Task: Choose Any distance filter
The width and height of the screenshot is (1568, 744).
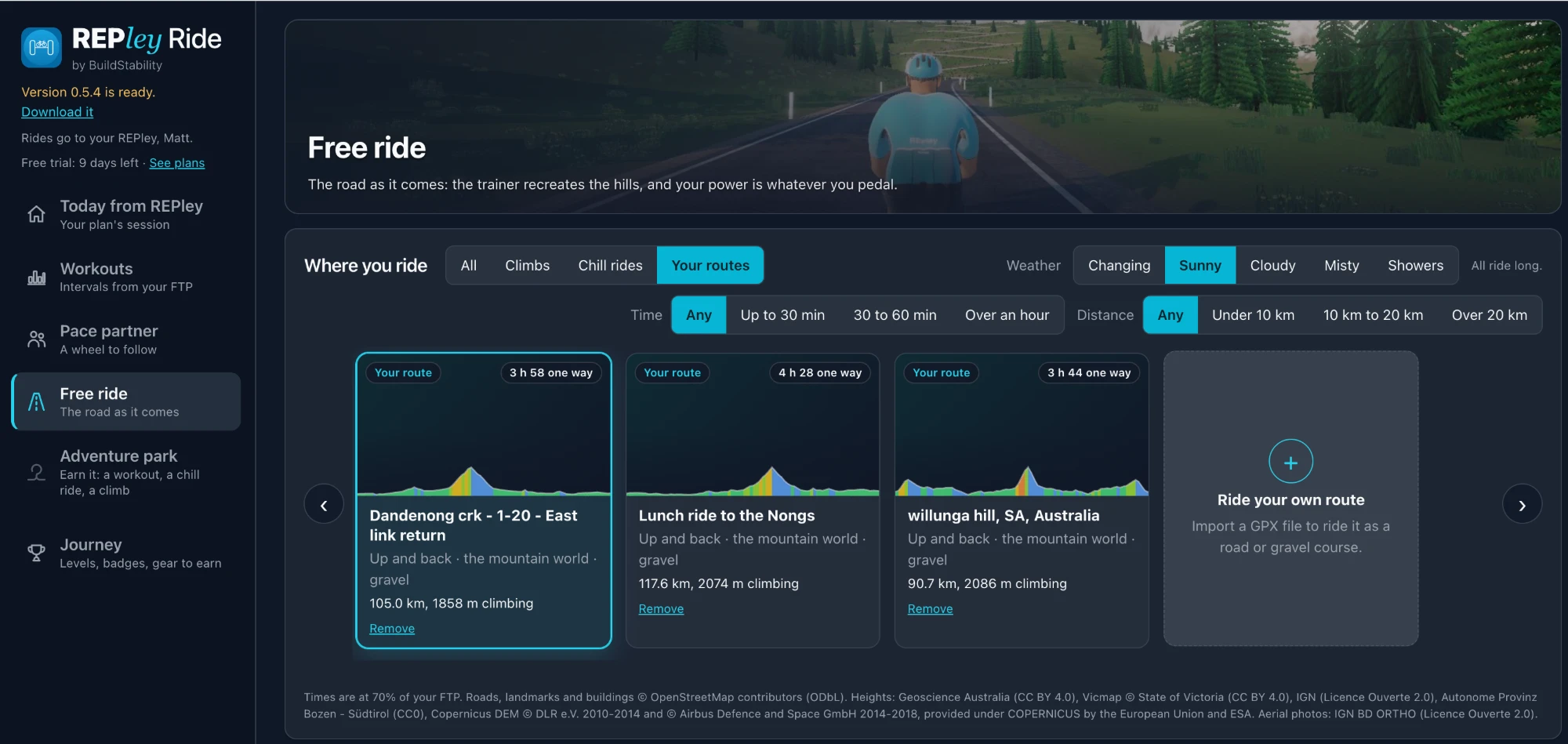Action: click(x=1170, y=315)
